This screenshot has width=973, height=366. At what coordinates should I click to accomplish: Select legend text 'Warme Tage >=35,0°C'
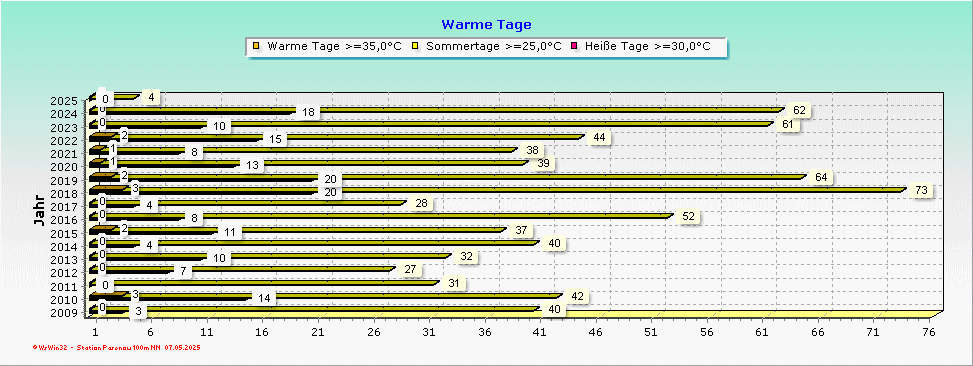(x=334, y=47)
